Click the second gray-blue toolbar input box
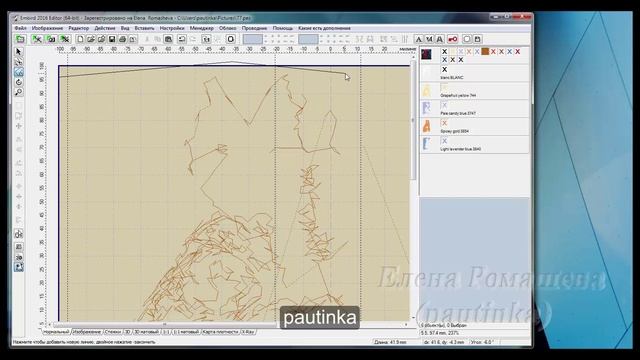This screenshot has width=640, height=360. [308, 39]
